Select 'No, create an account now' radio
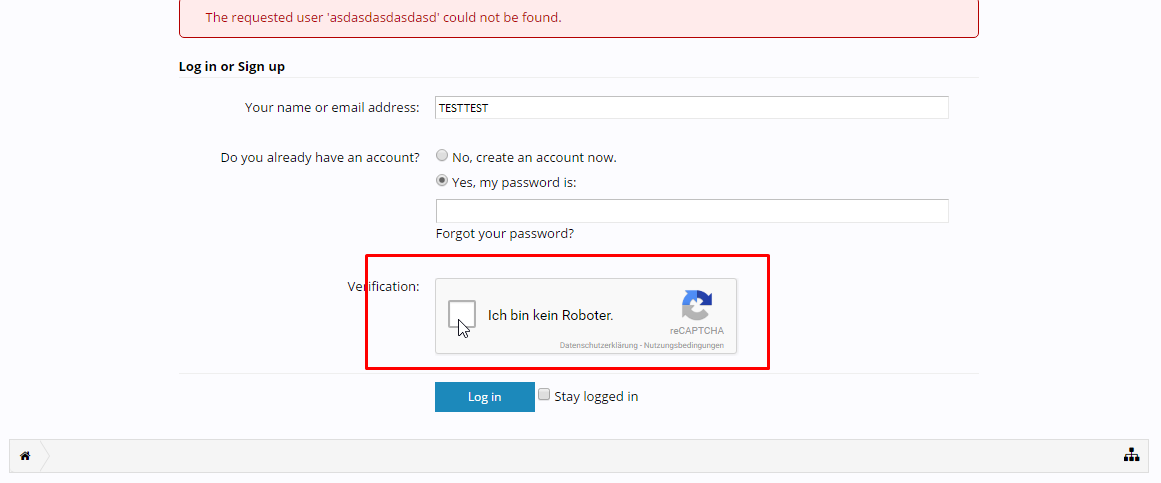This screenshot has width=1161, height=483. [442, 156]
